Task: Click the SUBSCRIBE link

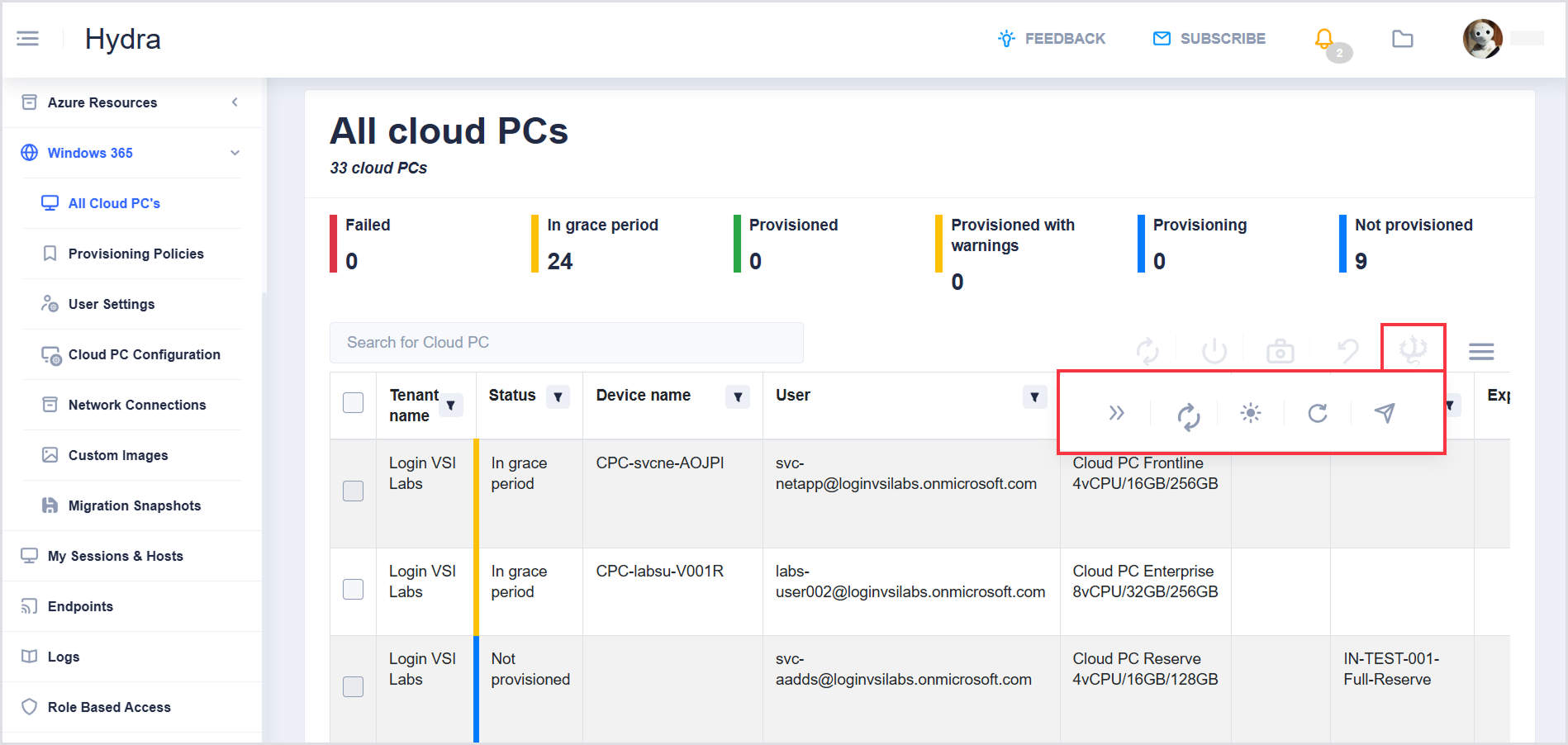Action: click(x=1209, y=39)
